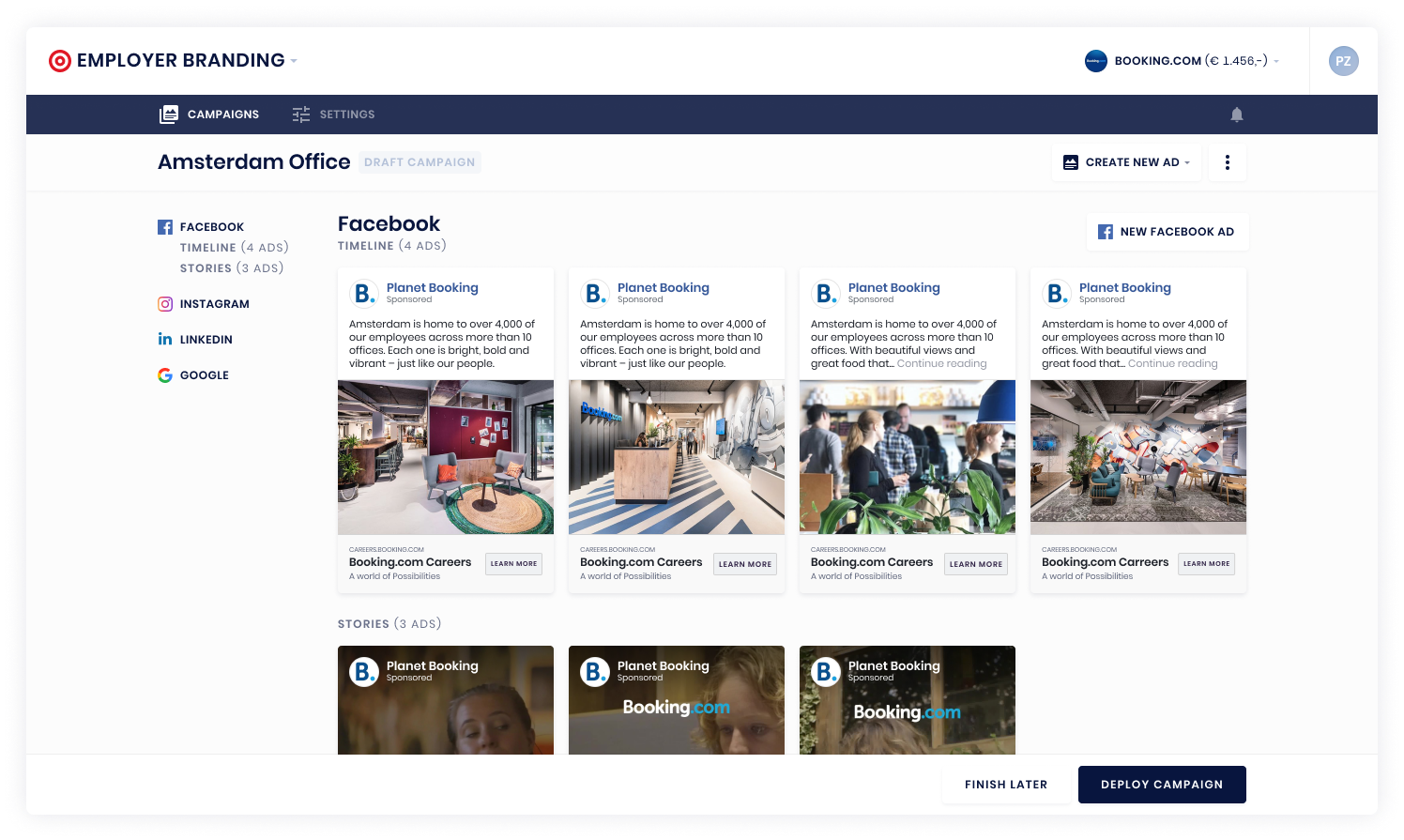Click the Deploy Campaign button
1404x840 pixels.
coord(1162,785)
